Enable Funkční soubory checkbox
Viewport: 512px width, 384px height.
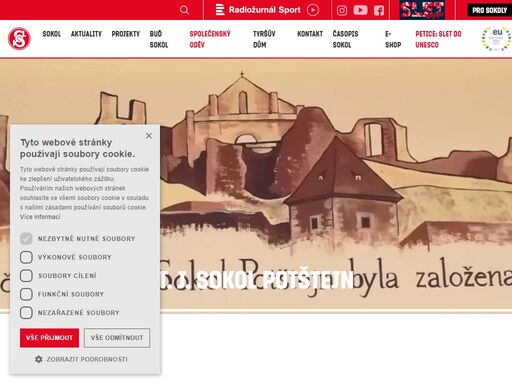26,294
